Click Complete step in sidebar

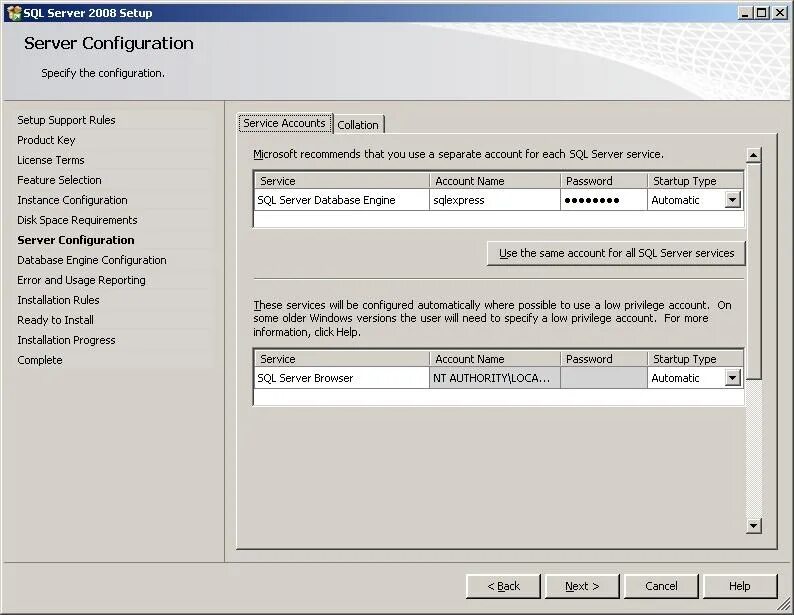(39, 360)
